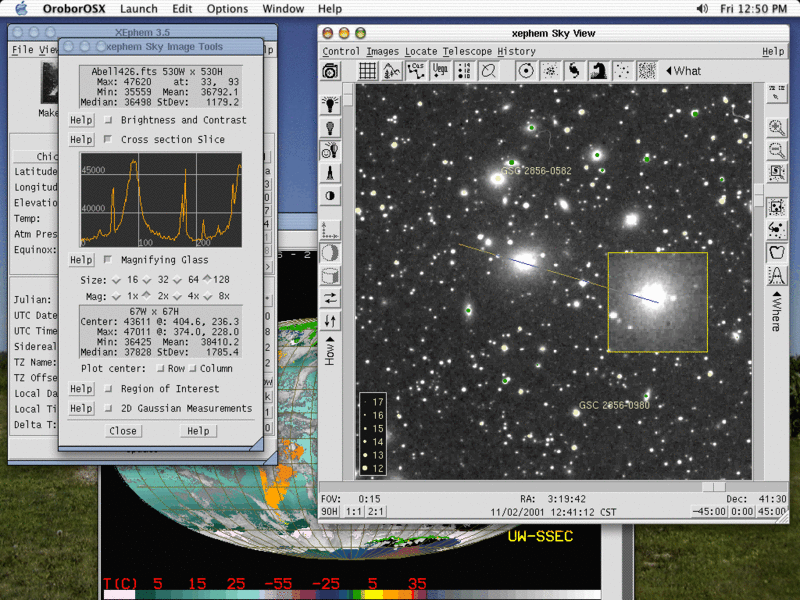Click the 0:00 declination button
The width and height of the screenshot is (800, 600).
[x=742, y=511]
